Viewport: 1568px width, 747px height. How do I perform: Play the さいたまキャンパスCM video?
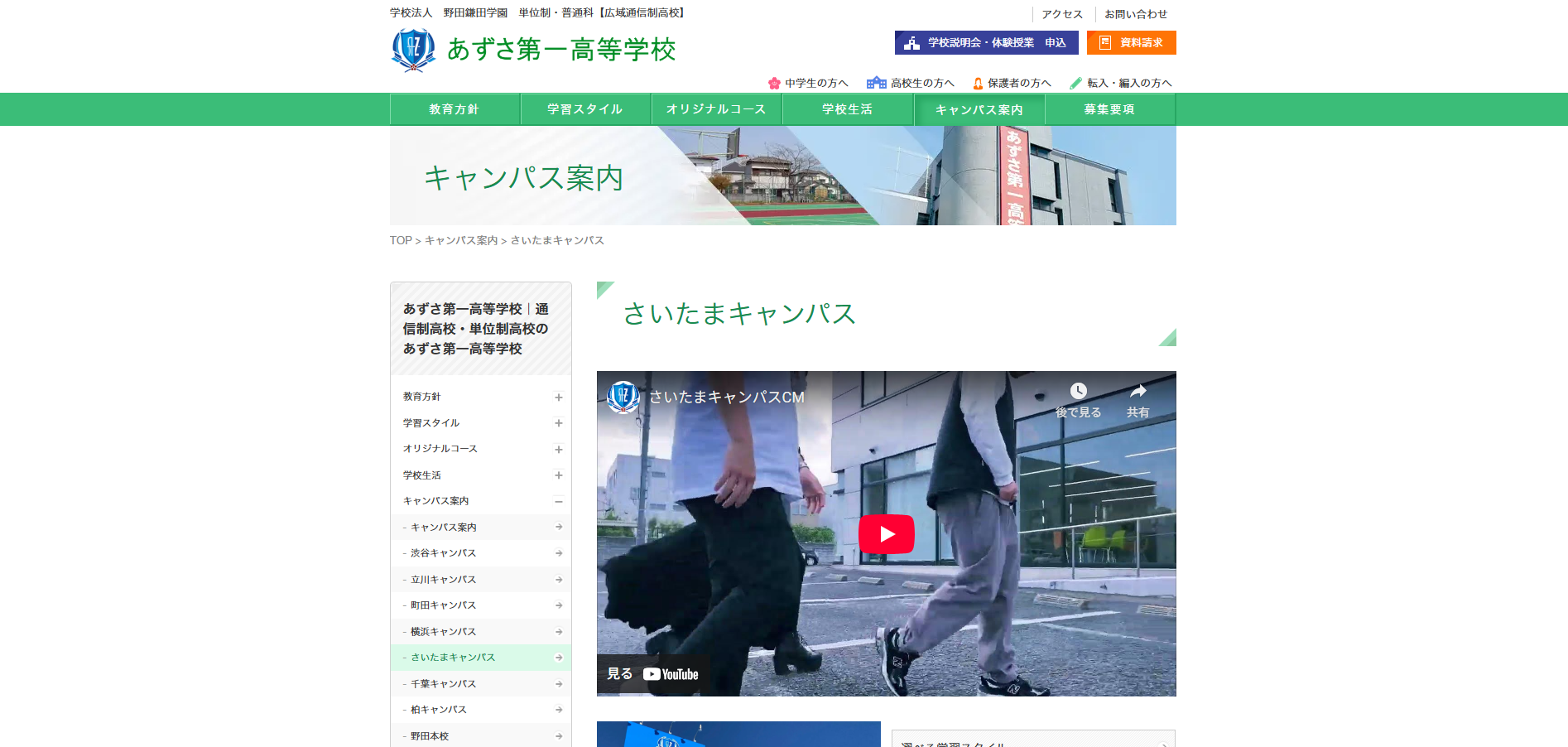(887, 534)
